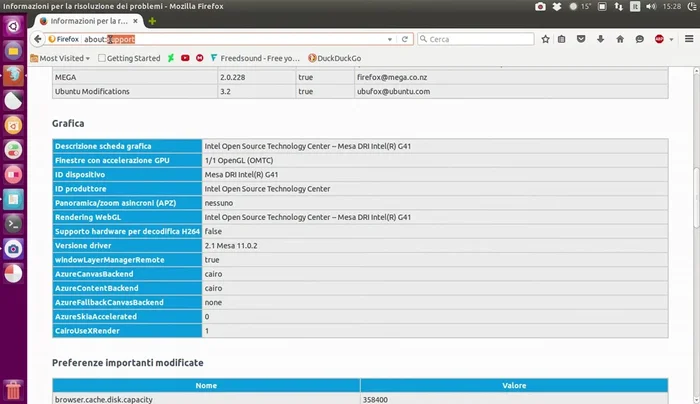700x404 pixels.
Task: Click the screenshot camera tray indicator
Action: [540, 6]
